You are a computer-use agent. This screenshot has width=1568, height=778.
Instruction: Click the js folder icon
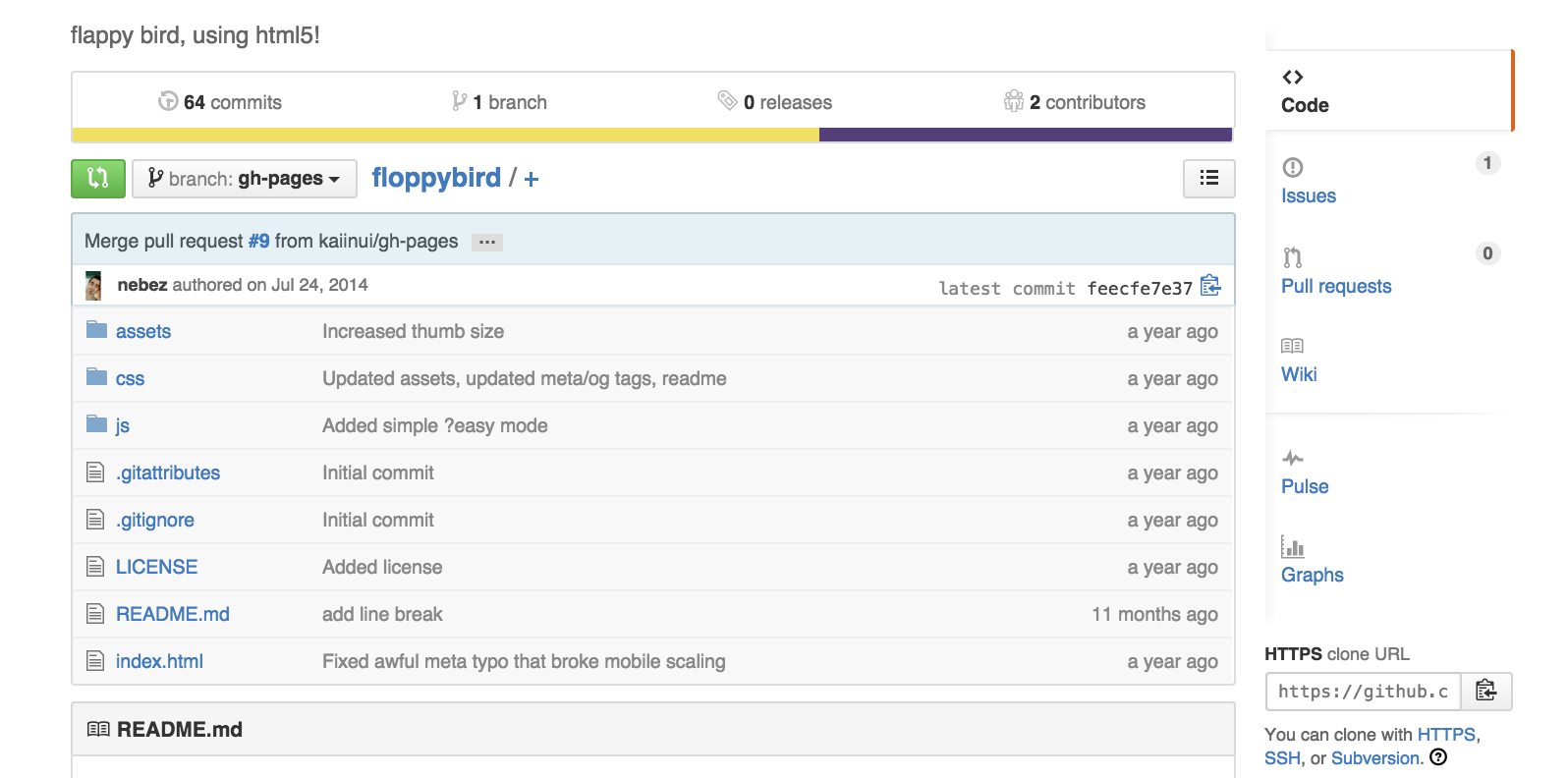(x=96, y=424)
